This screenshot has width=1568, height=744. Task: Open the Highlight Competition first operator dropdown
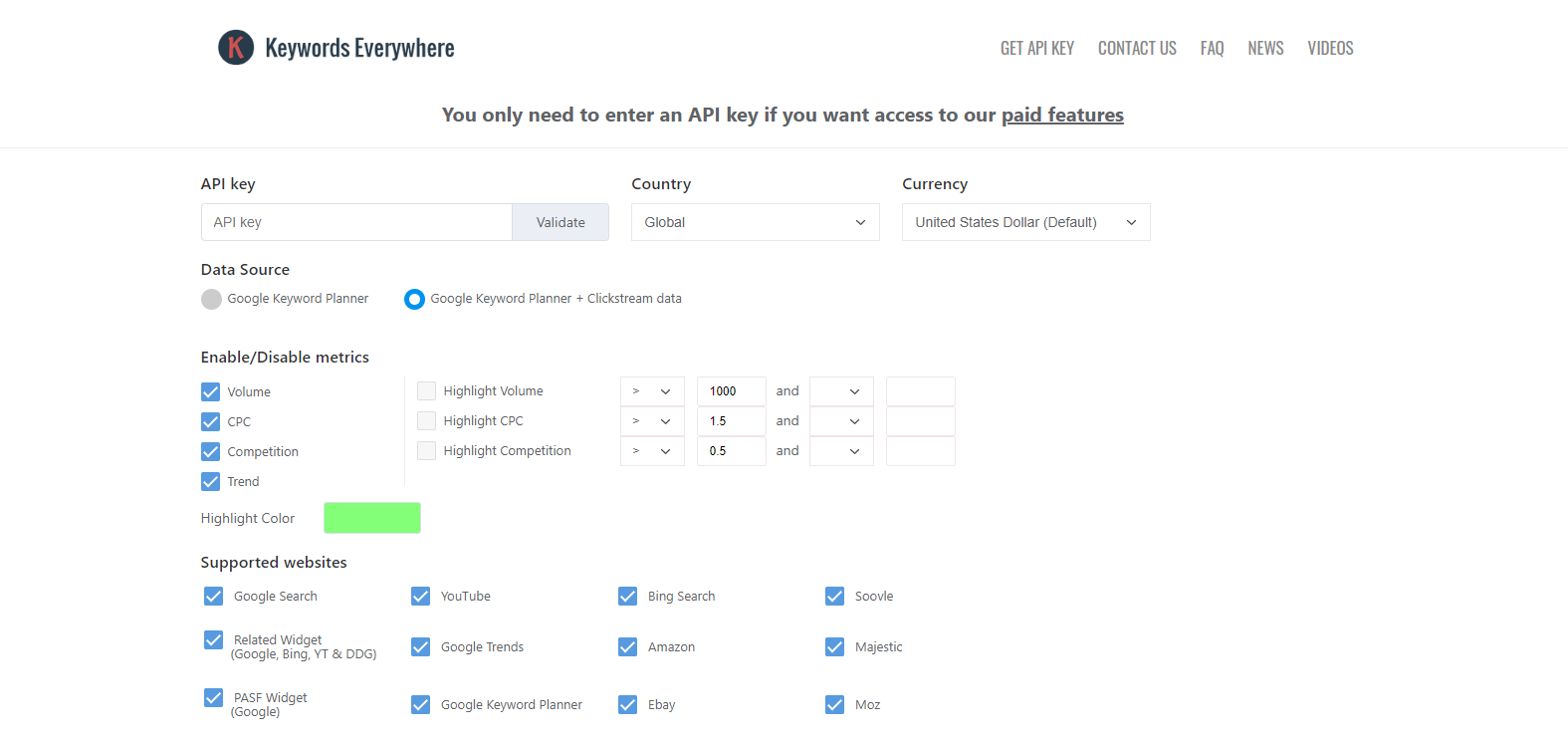click(x=652, y=451)
